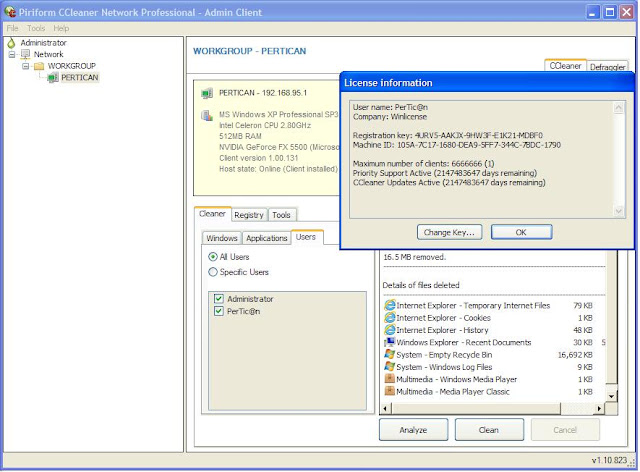Select the Users sub-tab
Screen dimensions: 640x472
pyautogui.click(x=306, y=237)
